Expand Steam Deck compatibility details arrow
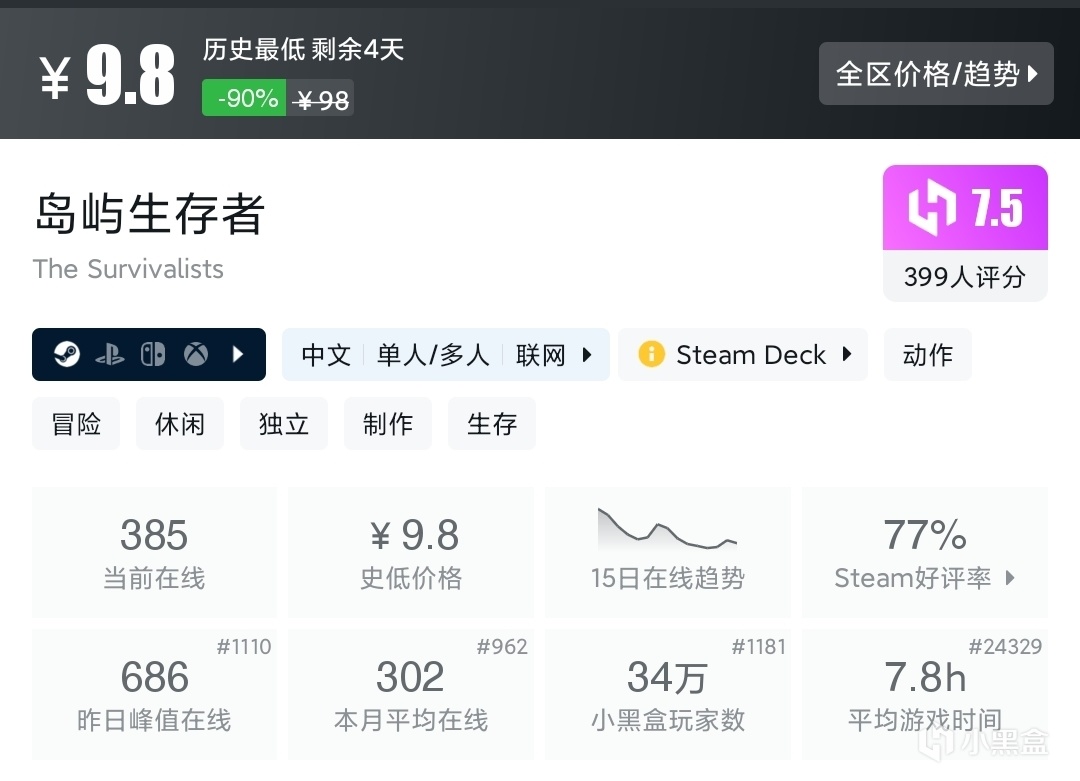 tap(847, 355)
